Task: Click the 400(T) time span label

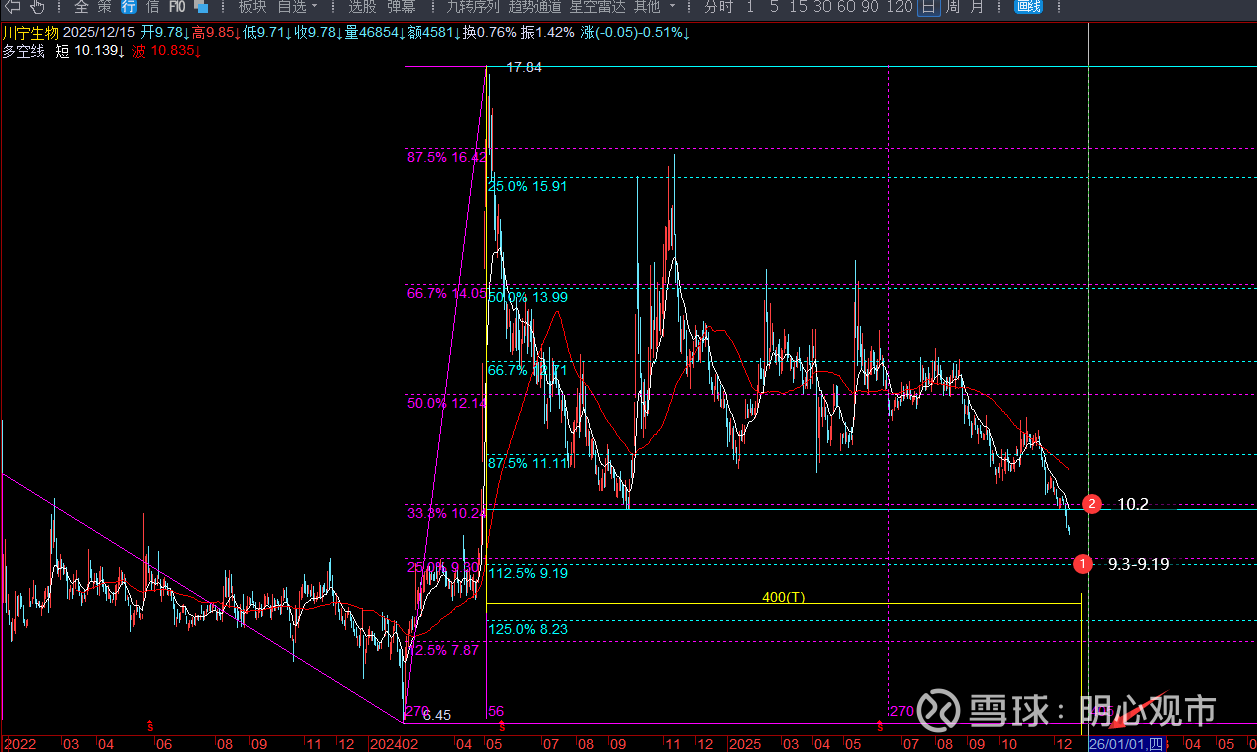Action: [783, 597]
